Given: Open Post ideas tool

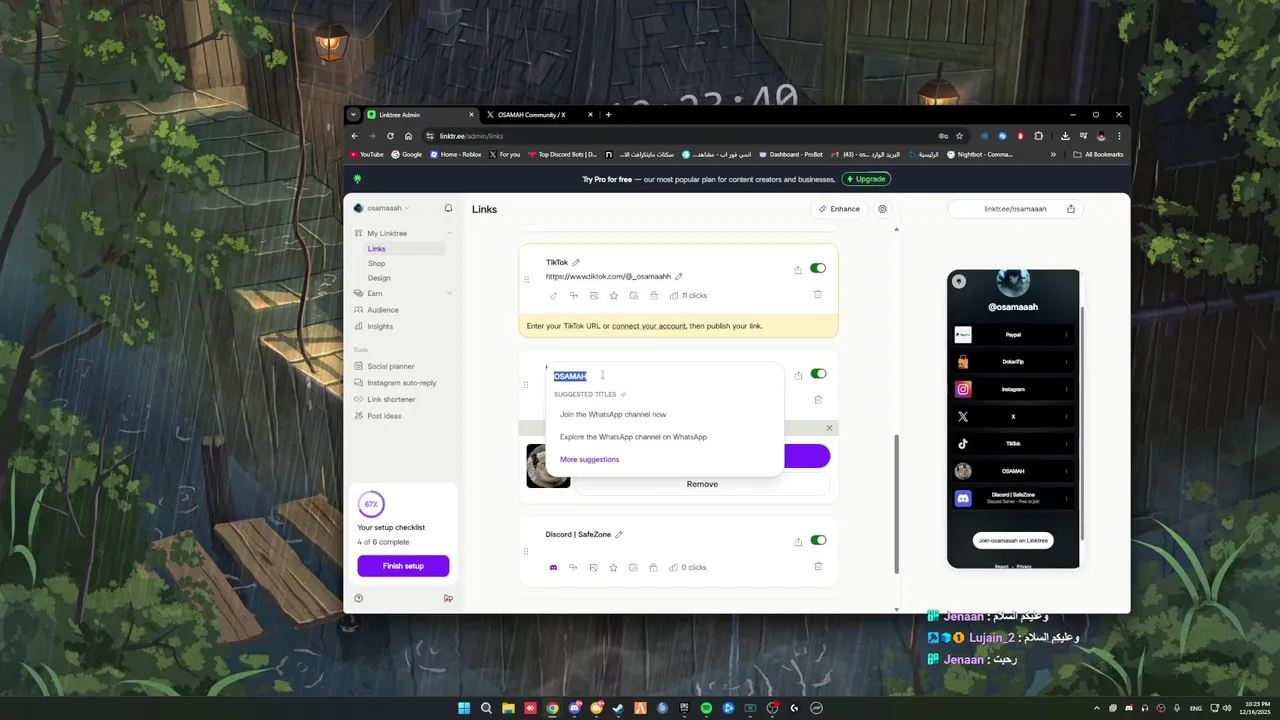Looking at the screenshot, I should coord(377,416).
